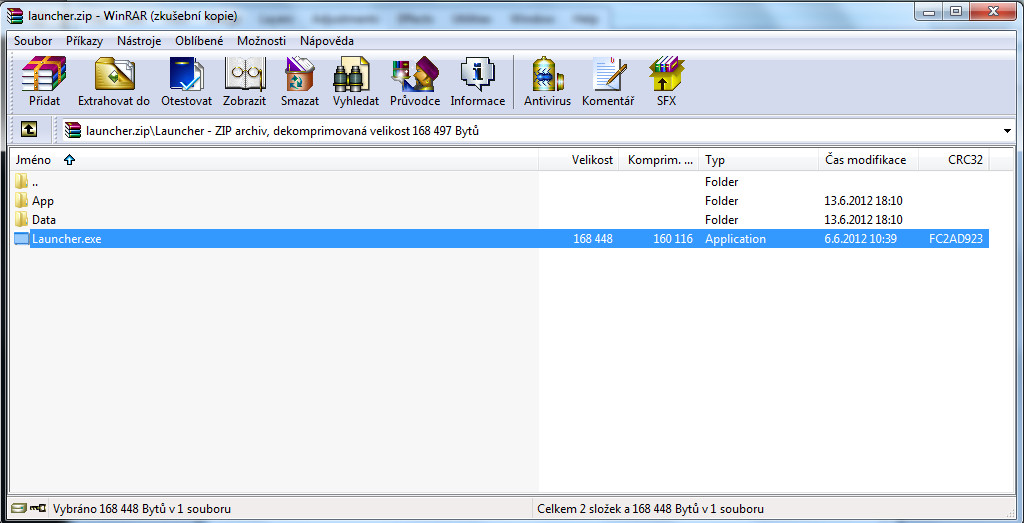Click the Application type cell

tap(735, 239)
